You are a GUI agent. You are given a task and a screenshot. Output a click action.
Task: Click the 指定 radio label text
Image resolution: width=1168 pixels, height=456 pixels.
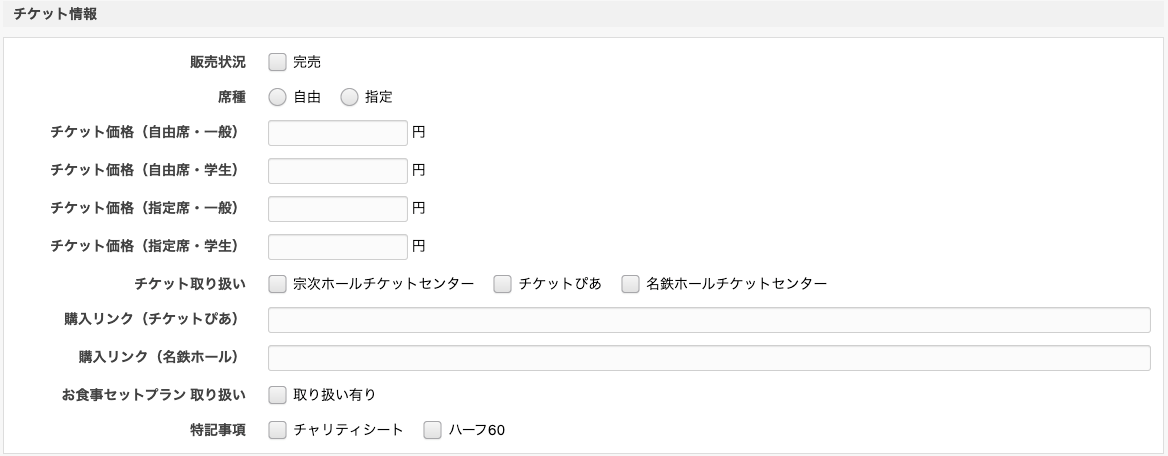pos(379,97)
